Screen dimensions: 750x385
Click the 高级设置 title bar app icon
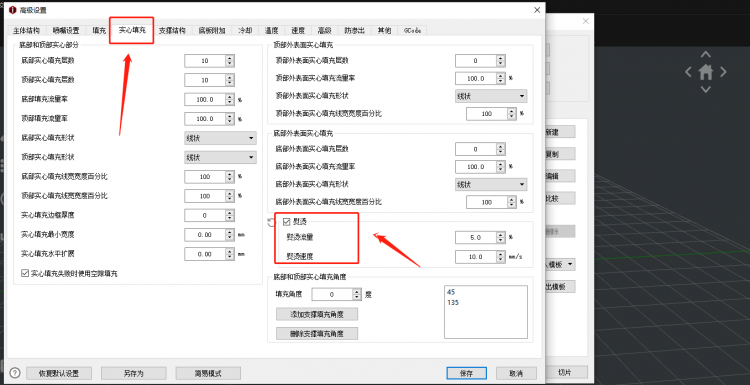12,10
